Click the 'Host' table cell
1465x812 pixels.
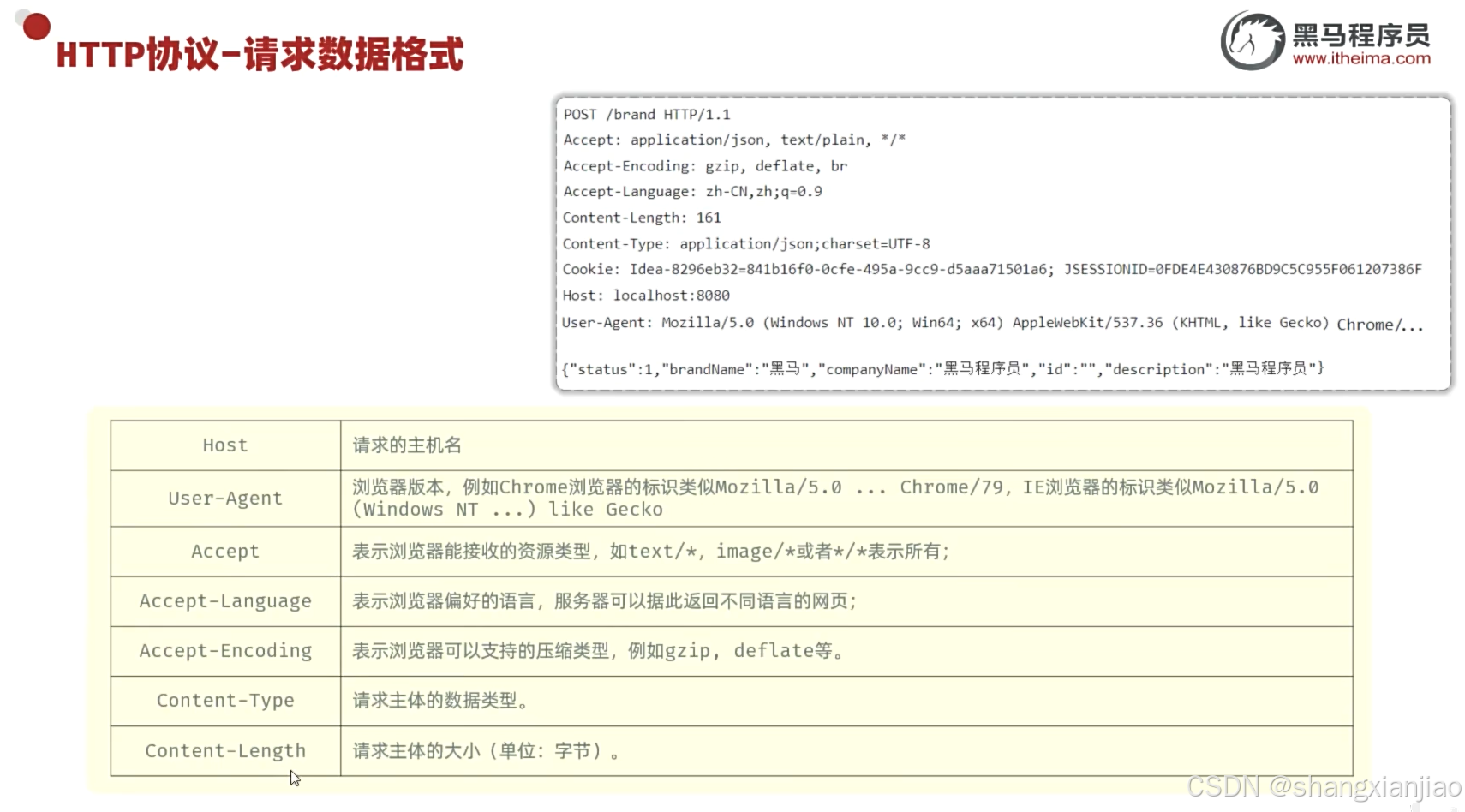pyautogui.click(x=225, y=445)
